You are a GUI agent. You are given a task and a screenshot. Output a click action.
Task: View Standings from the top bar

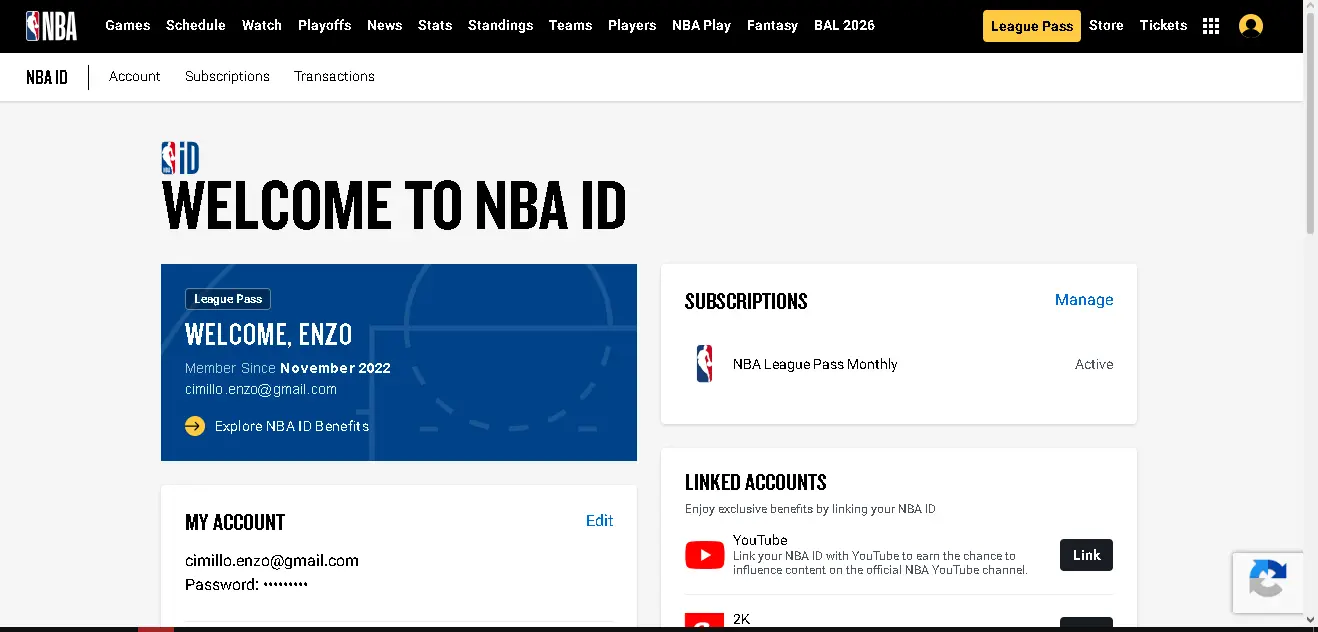[501, 25]
